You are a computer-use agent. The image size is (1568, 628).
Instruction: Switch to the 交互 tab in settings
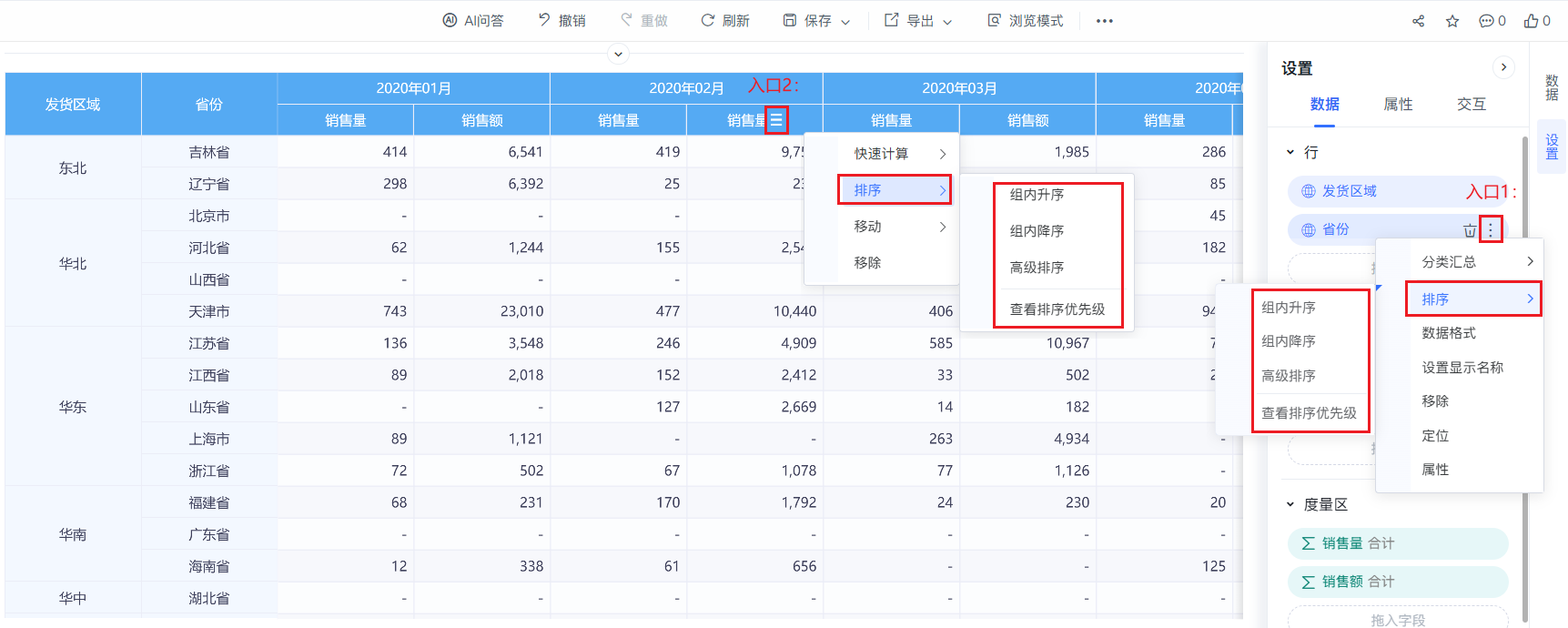1472,105
